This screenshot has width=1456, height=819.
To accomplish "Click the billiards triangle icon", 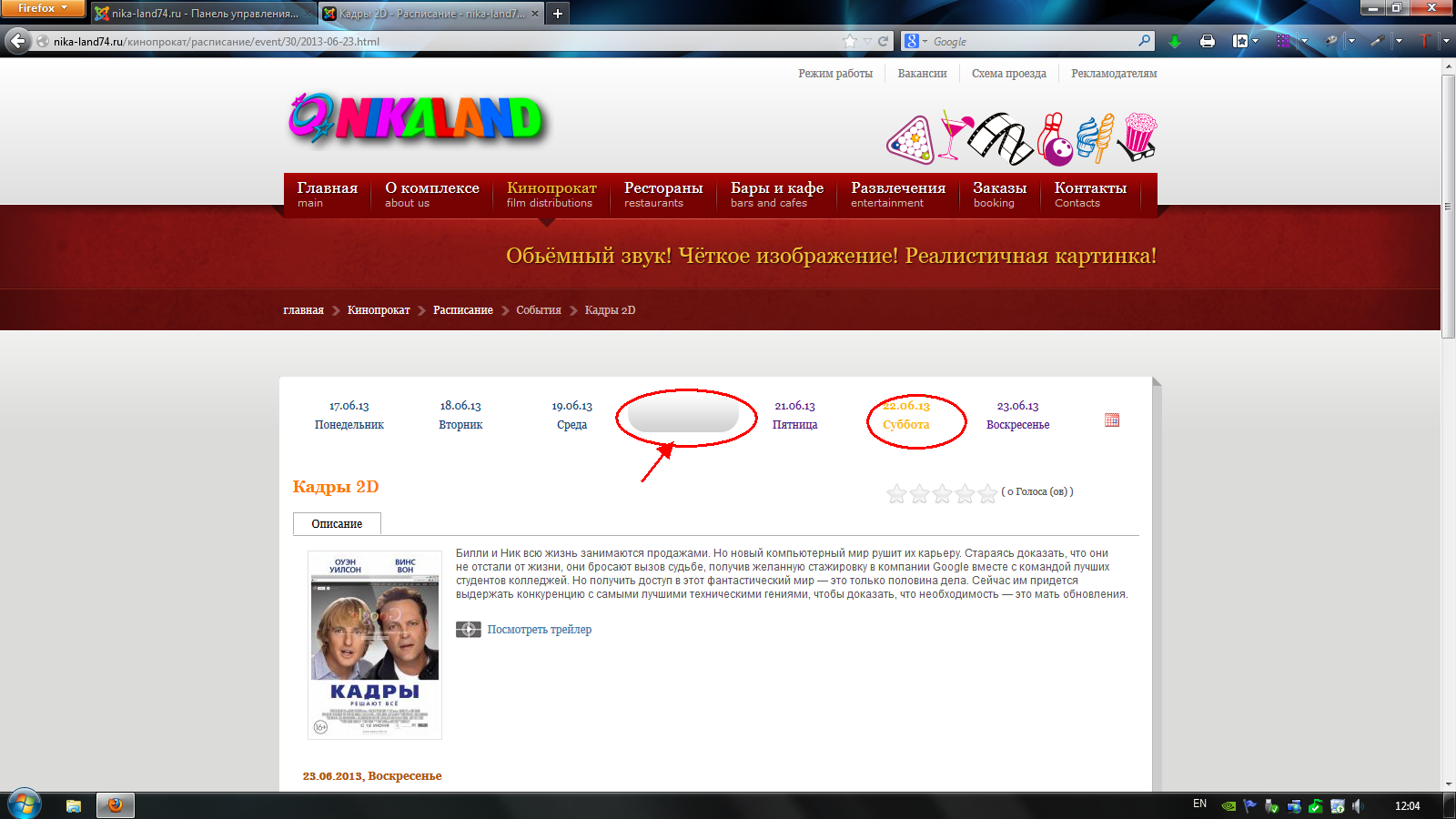I will pos(911,140).
